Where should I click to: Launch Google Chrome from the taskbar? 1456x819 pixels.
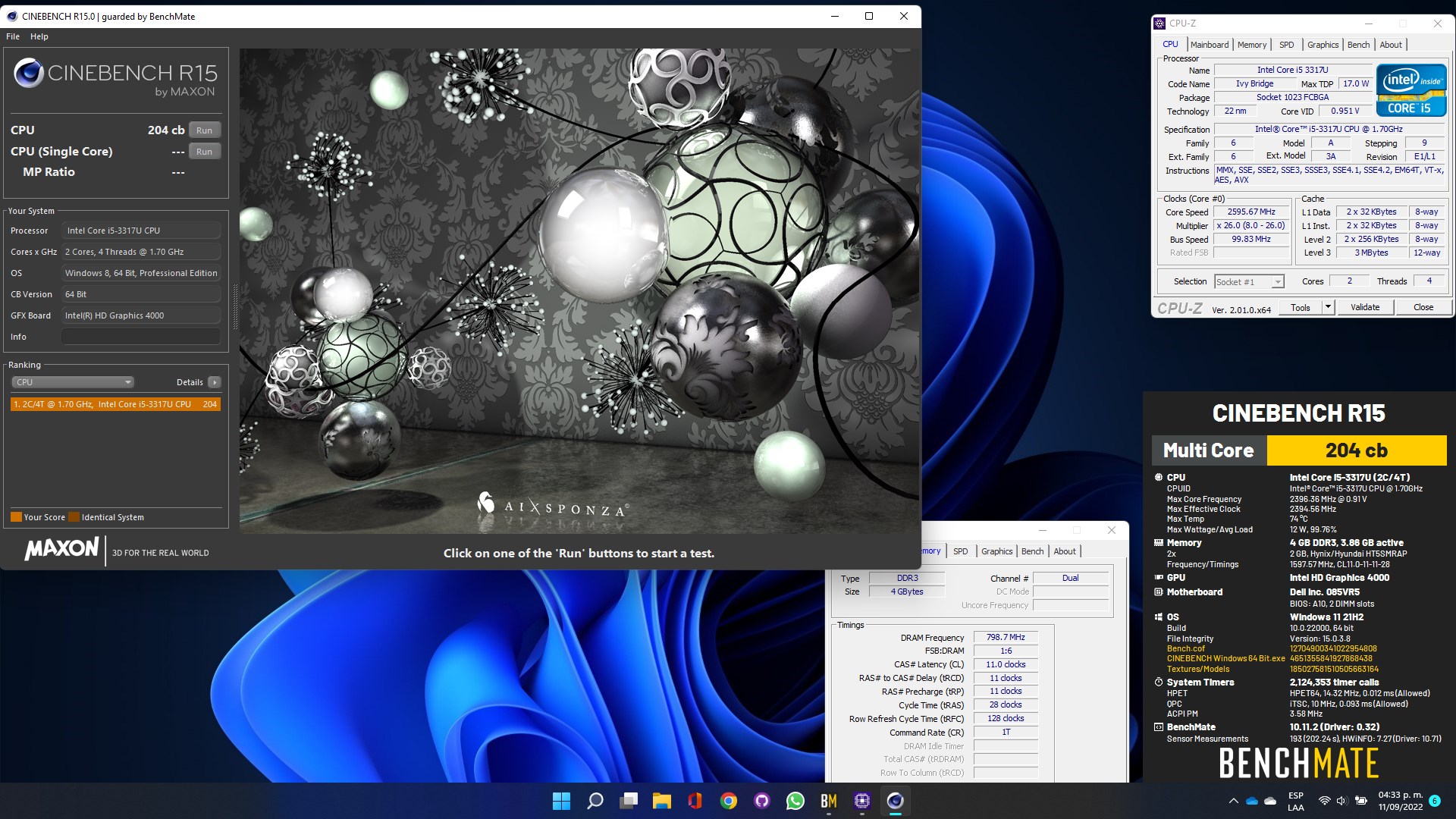pyautogui.click(x=729, y=801)
